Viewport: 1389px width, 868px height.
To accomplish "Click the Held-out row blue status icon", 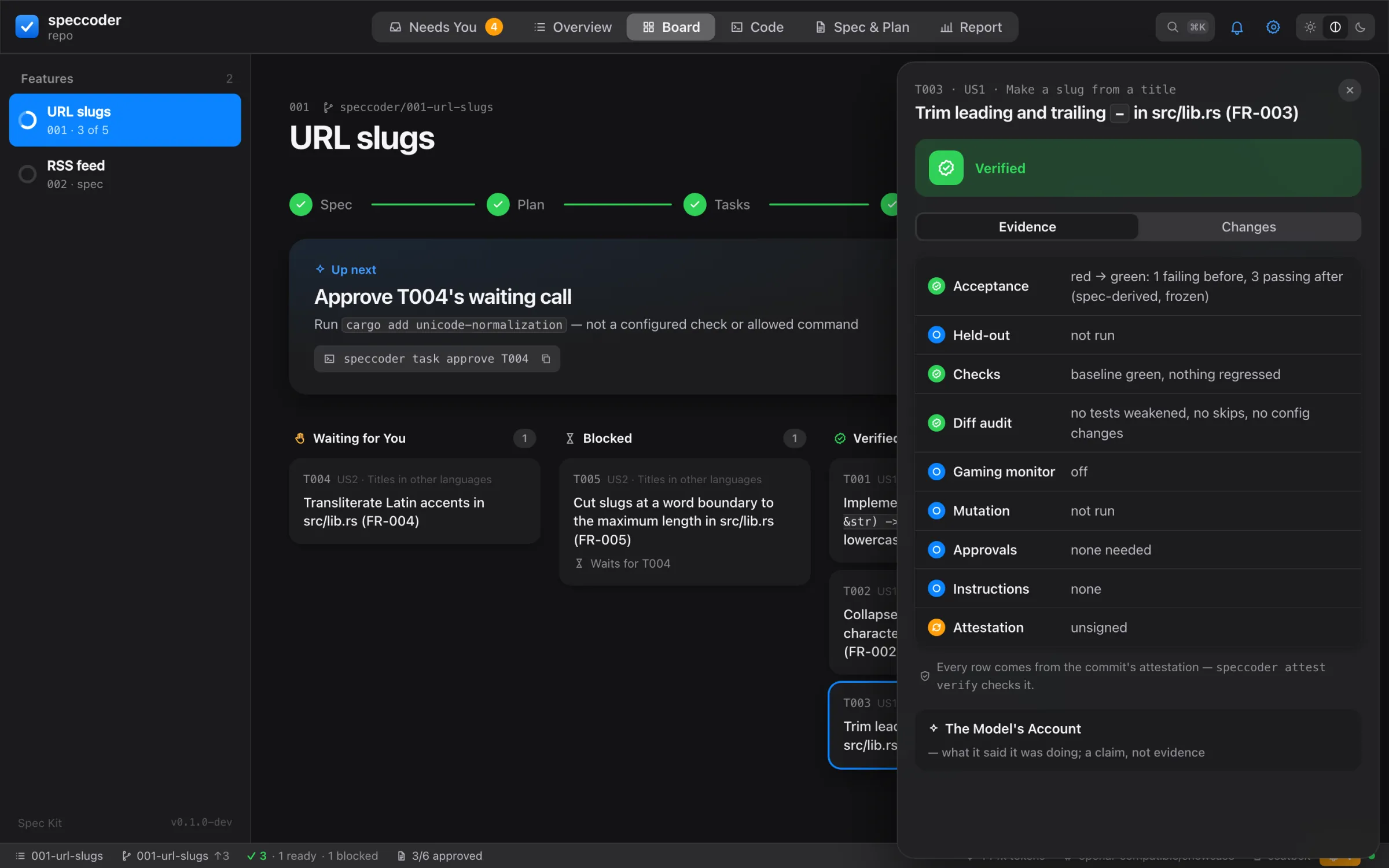I will tap(936, 335).
